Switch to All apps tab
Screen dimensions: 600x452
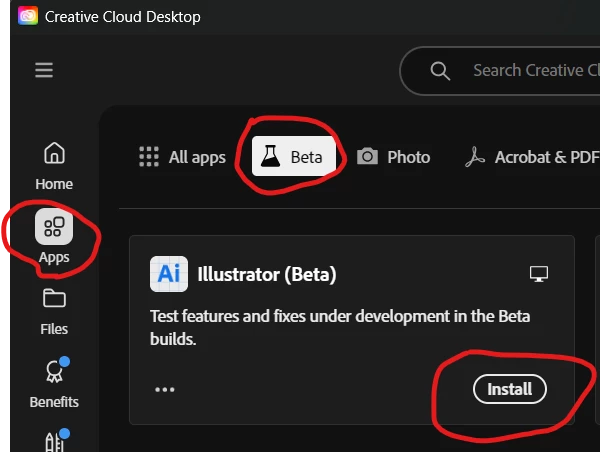pyautogui.click(x=183, y=157)
